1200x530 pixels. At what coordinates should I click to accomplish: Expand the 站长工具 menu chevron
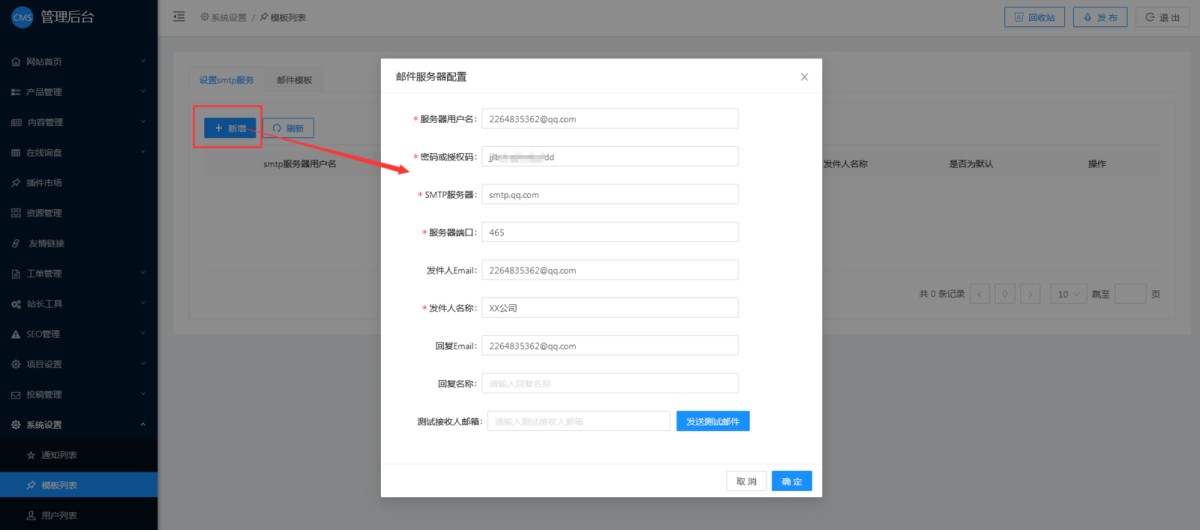point(143,304)
